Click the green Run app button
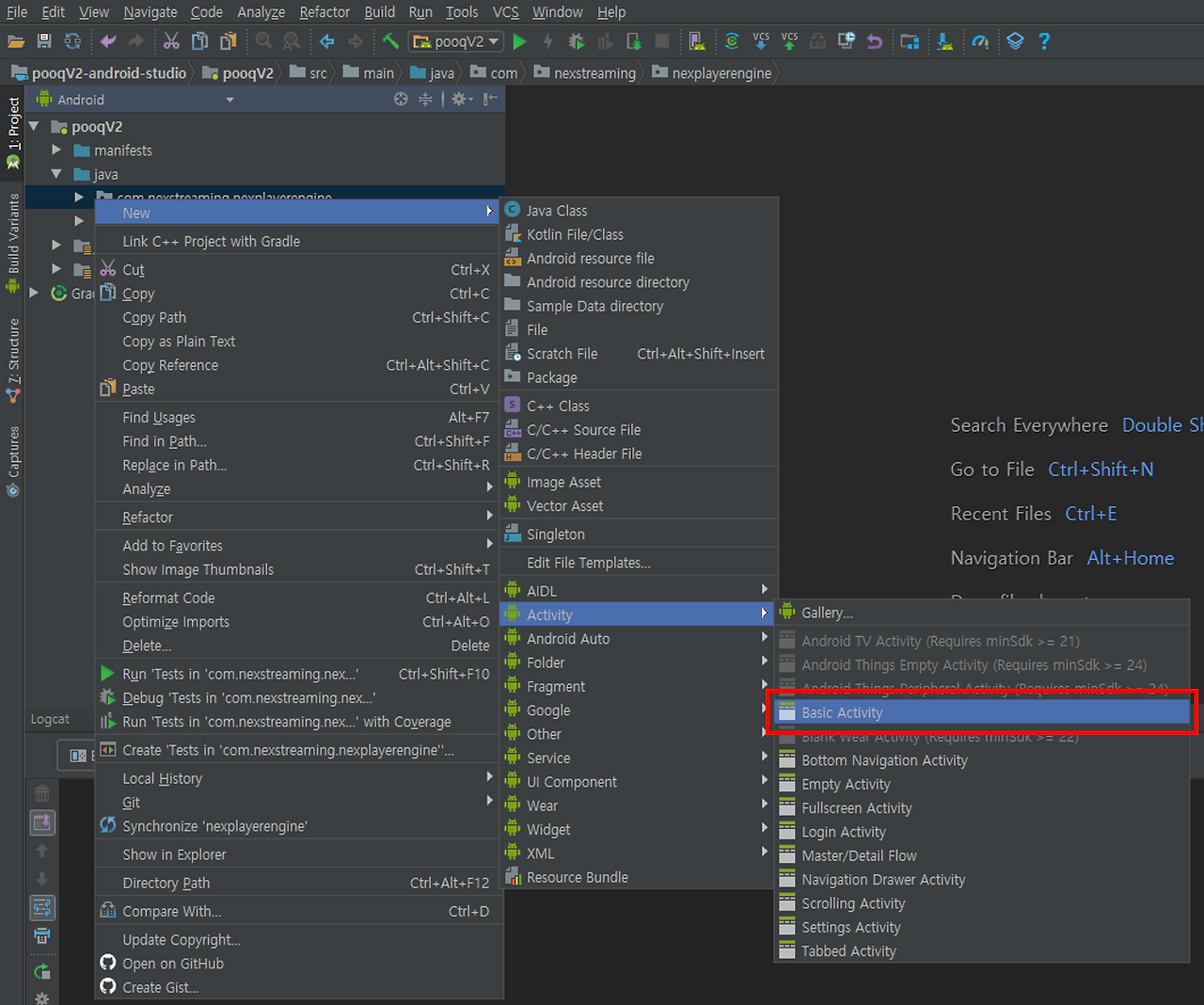Screen dimensions: 1204x1005 (x=519, y=41)
